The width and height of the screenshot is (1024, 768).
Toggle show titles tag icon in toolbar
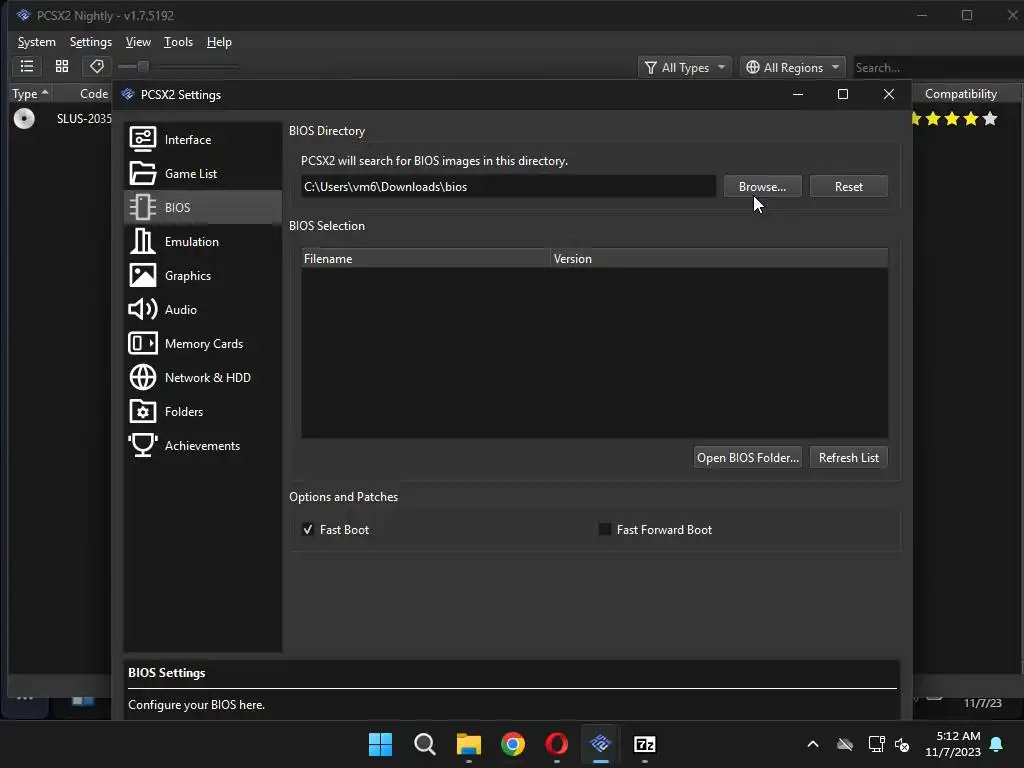[x=97, y=66]
